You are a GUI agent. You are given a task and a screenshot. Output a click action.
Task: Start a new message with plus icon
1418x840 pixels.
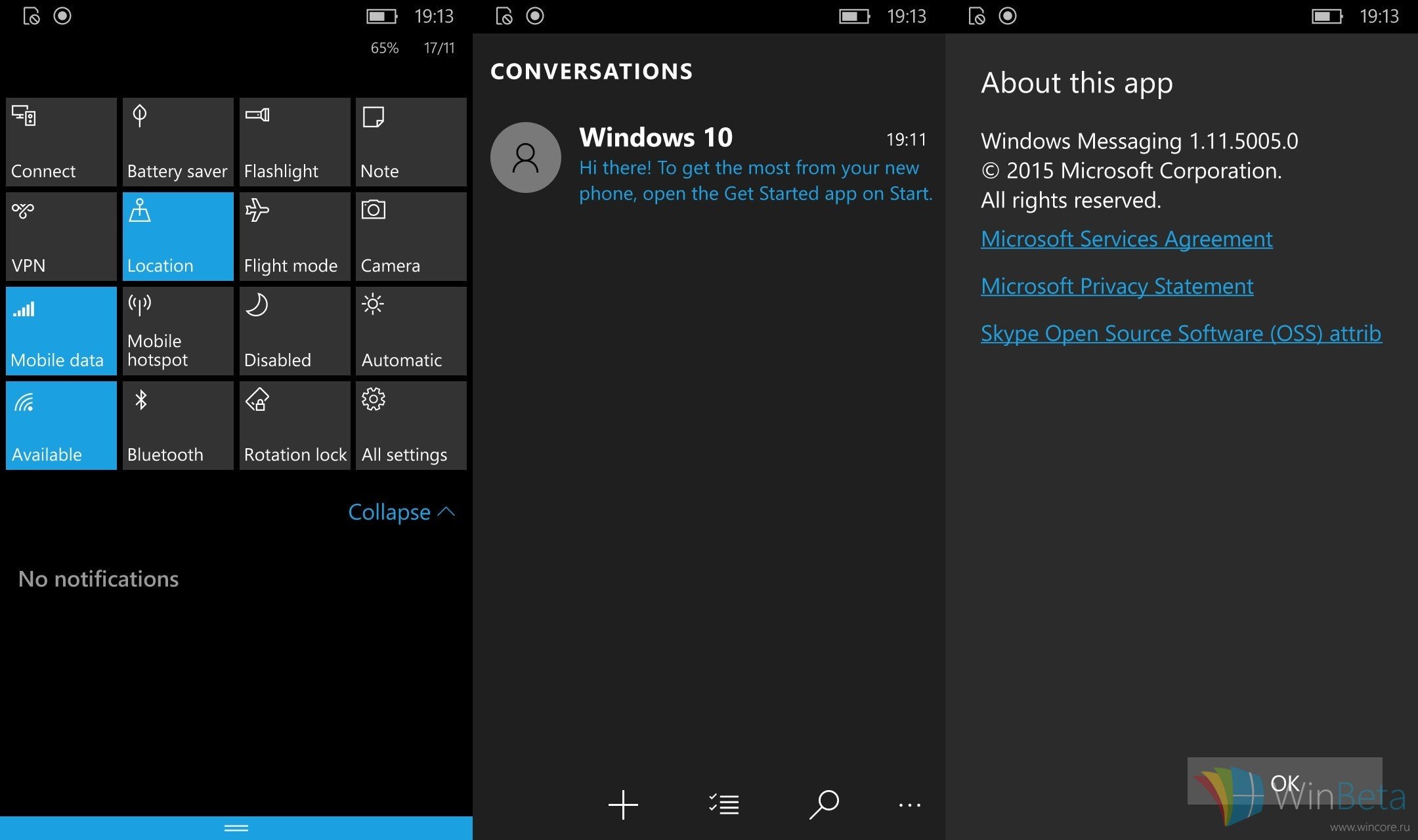pyautogui.click(x=623, y=805)
